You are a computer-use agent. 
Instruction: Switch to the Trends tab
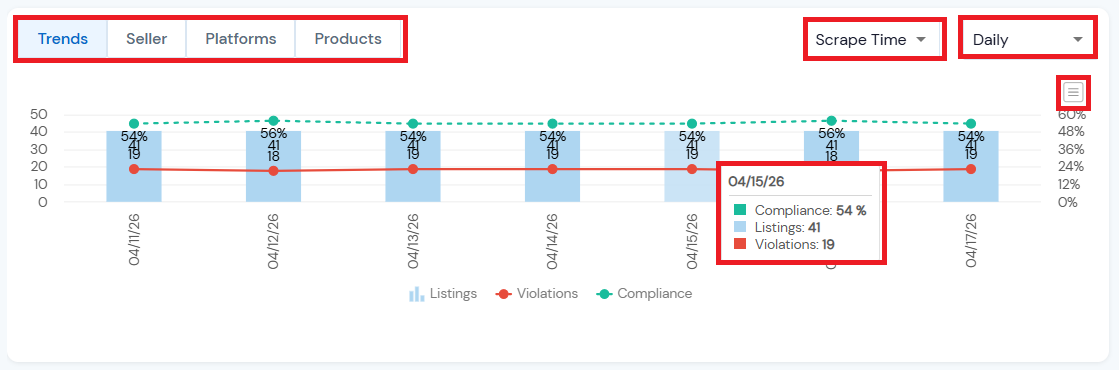coord(63,39)
